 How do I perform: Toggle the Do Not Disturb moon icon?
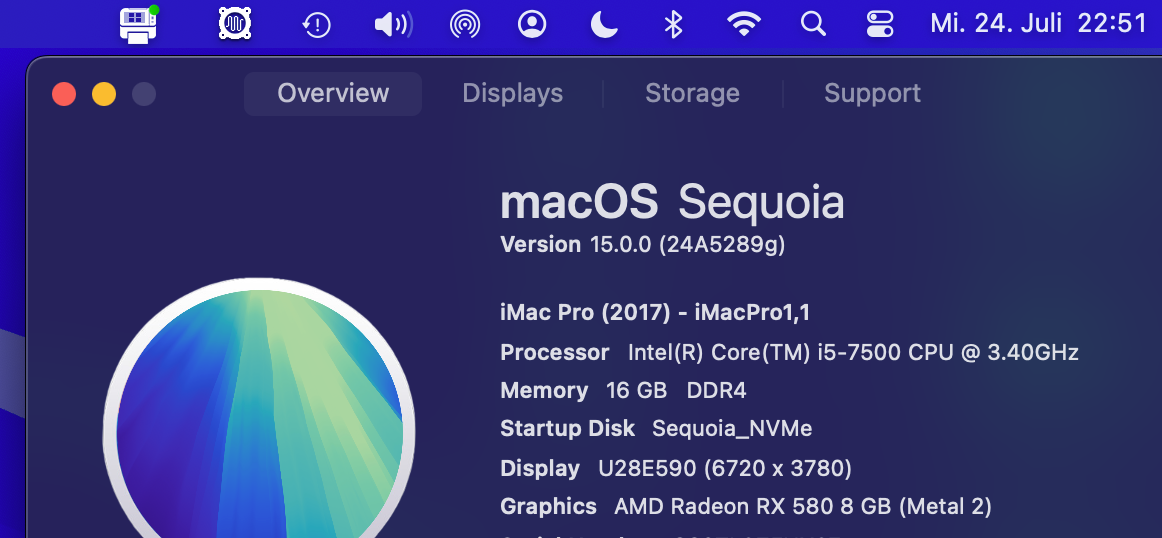pyautogui.click(x=604, y=24)
